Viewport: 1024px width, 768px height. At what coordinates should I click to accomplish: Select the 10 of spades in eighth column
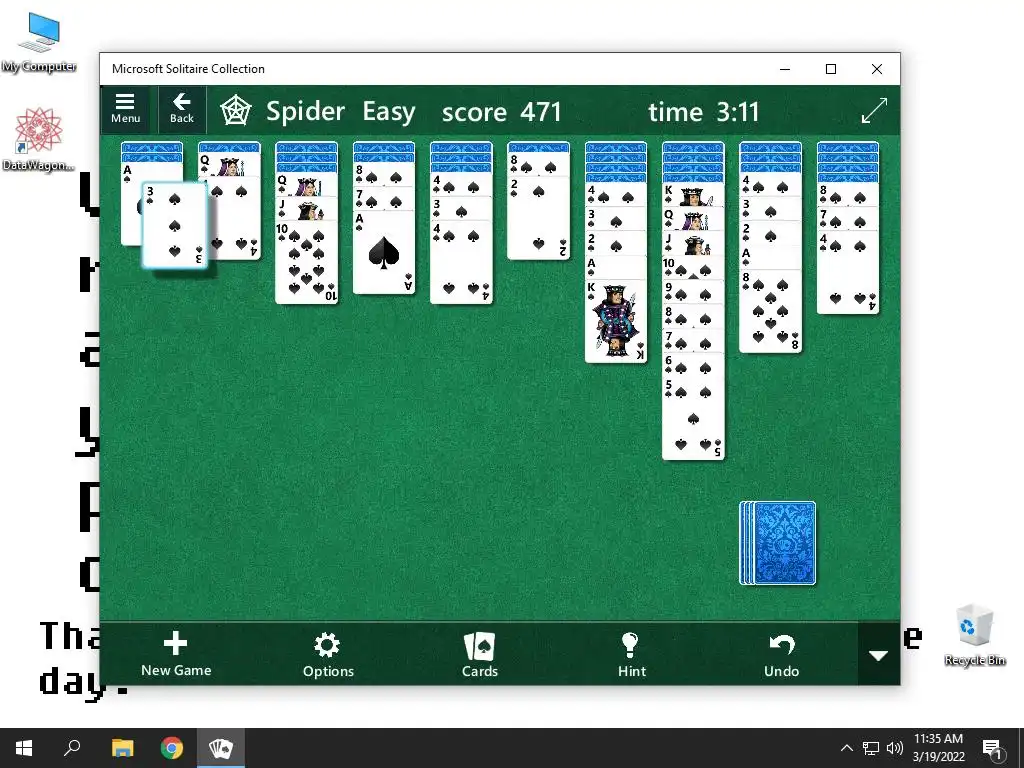coord(693,268)
